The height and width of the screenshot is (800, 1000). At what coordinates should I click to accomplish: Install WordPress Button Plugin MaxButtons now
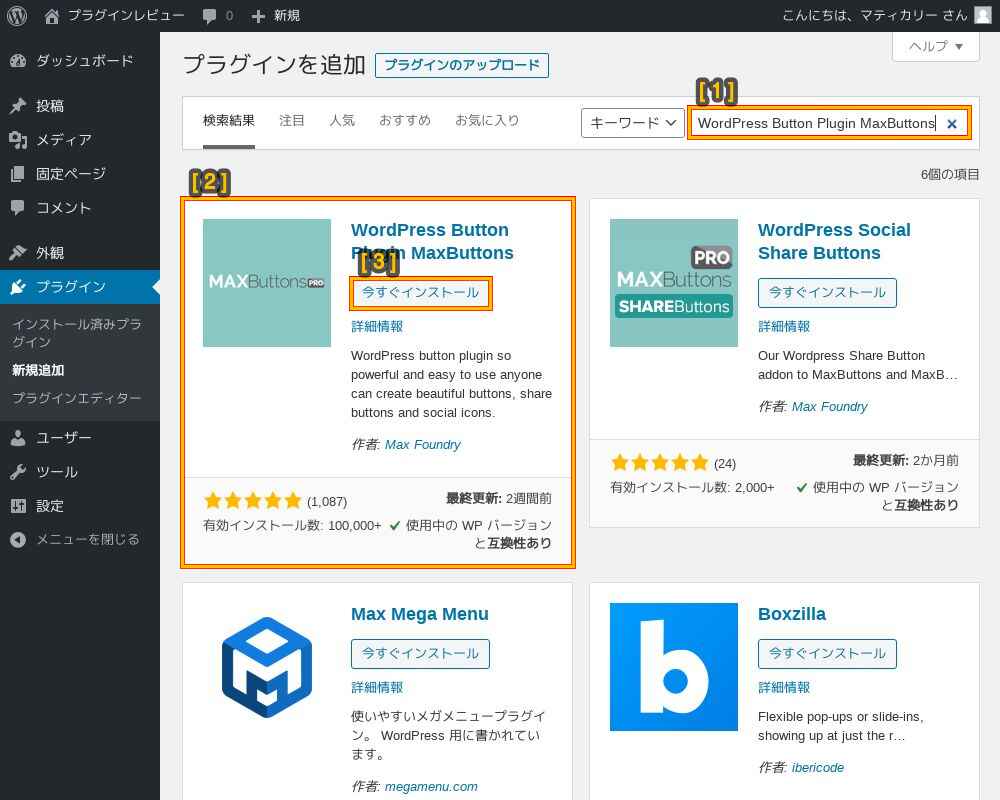pyautogui.click(x=420, y=293)
